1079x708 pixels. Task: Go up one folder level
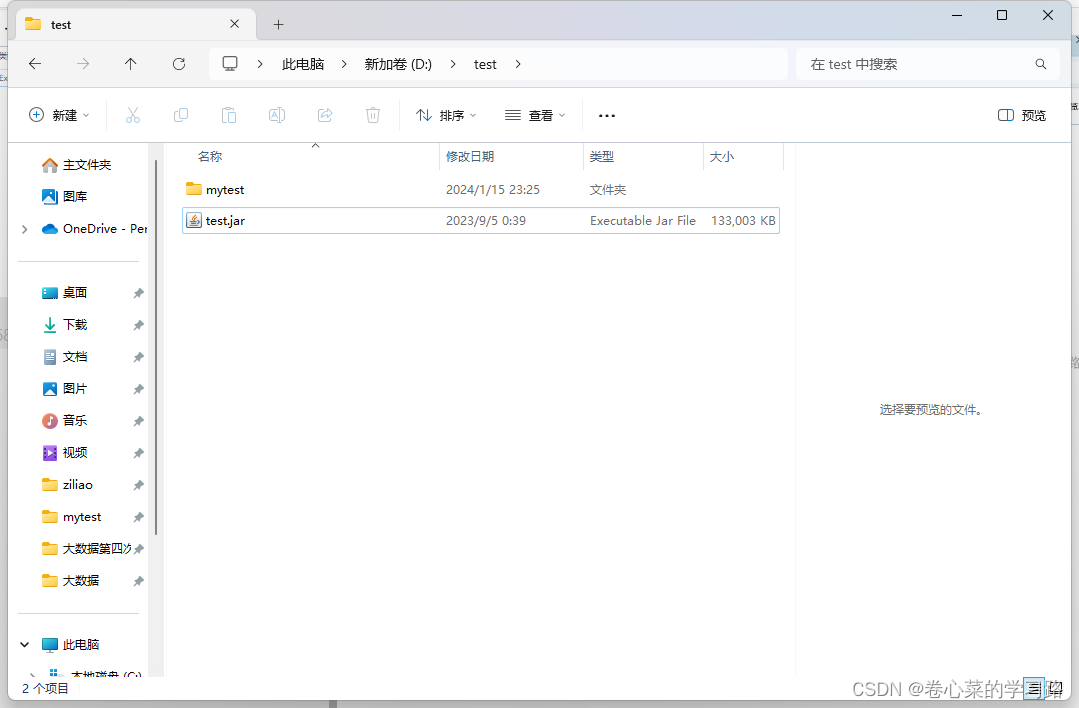[131, 64]
